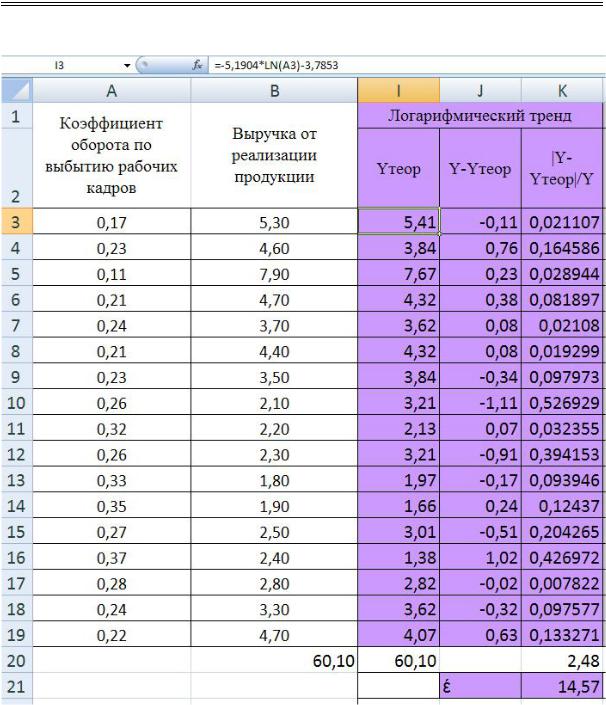Select row 3 header
606x705 pixels.
coord(17,222)
